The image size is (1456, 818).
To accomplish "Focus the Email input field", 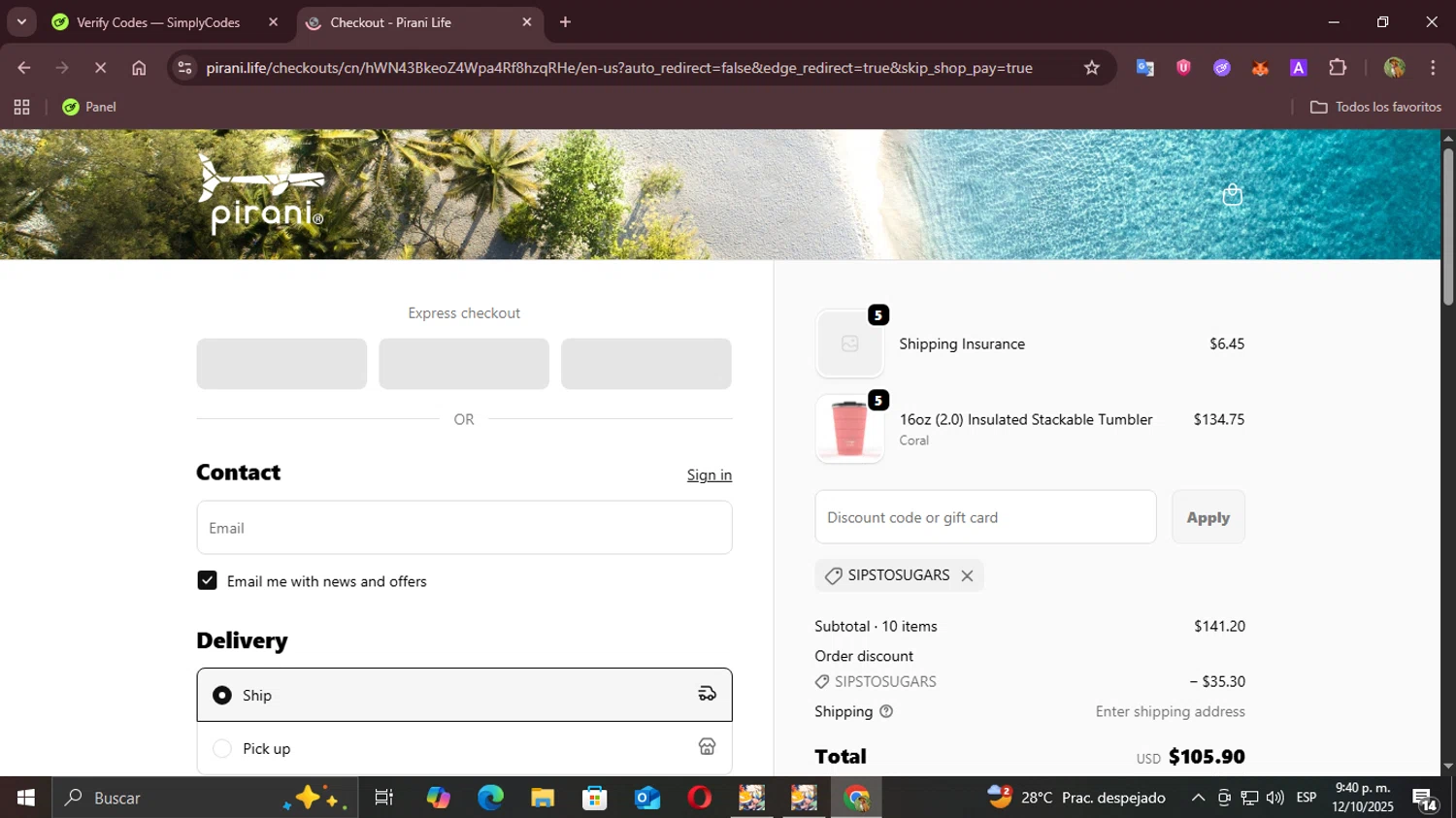I will point(464,528).
